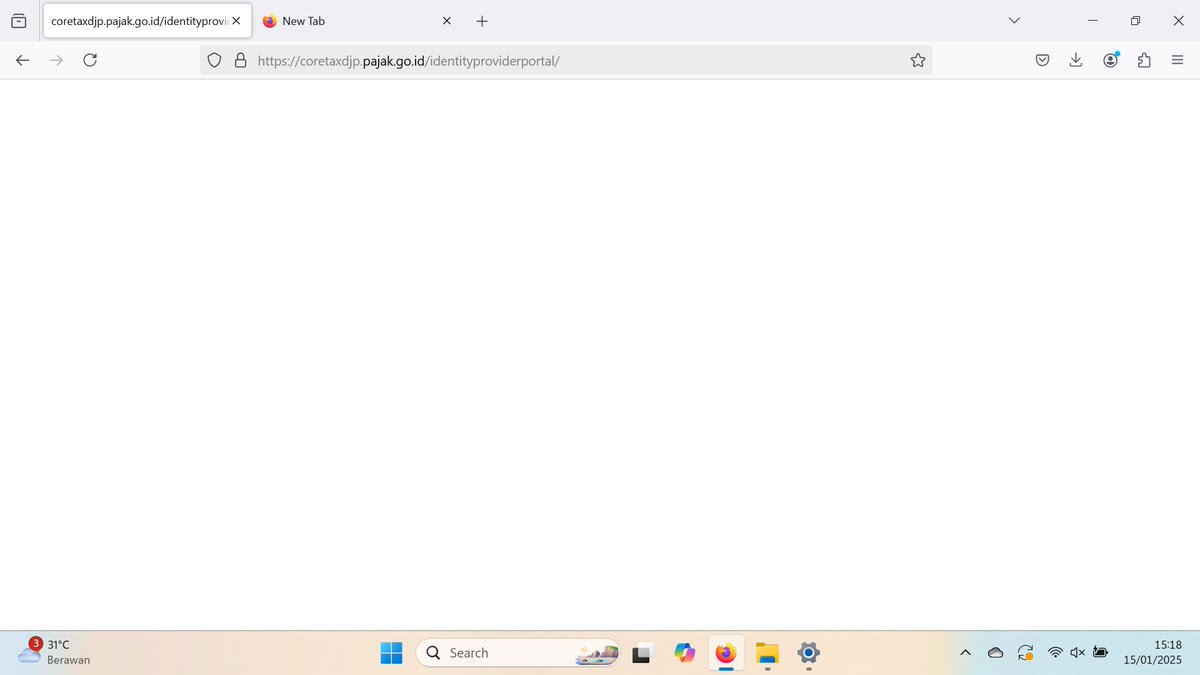Open sync status tray icon

click(1025, 653)
